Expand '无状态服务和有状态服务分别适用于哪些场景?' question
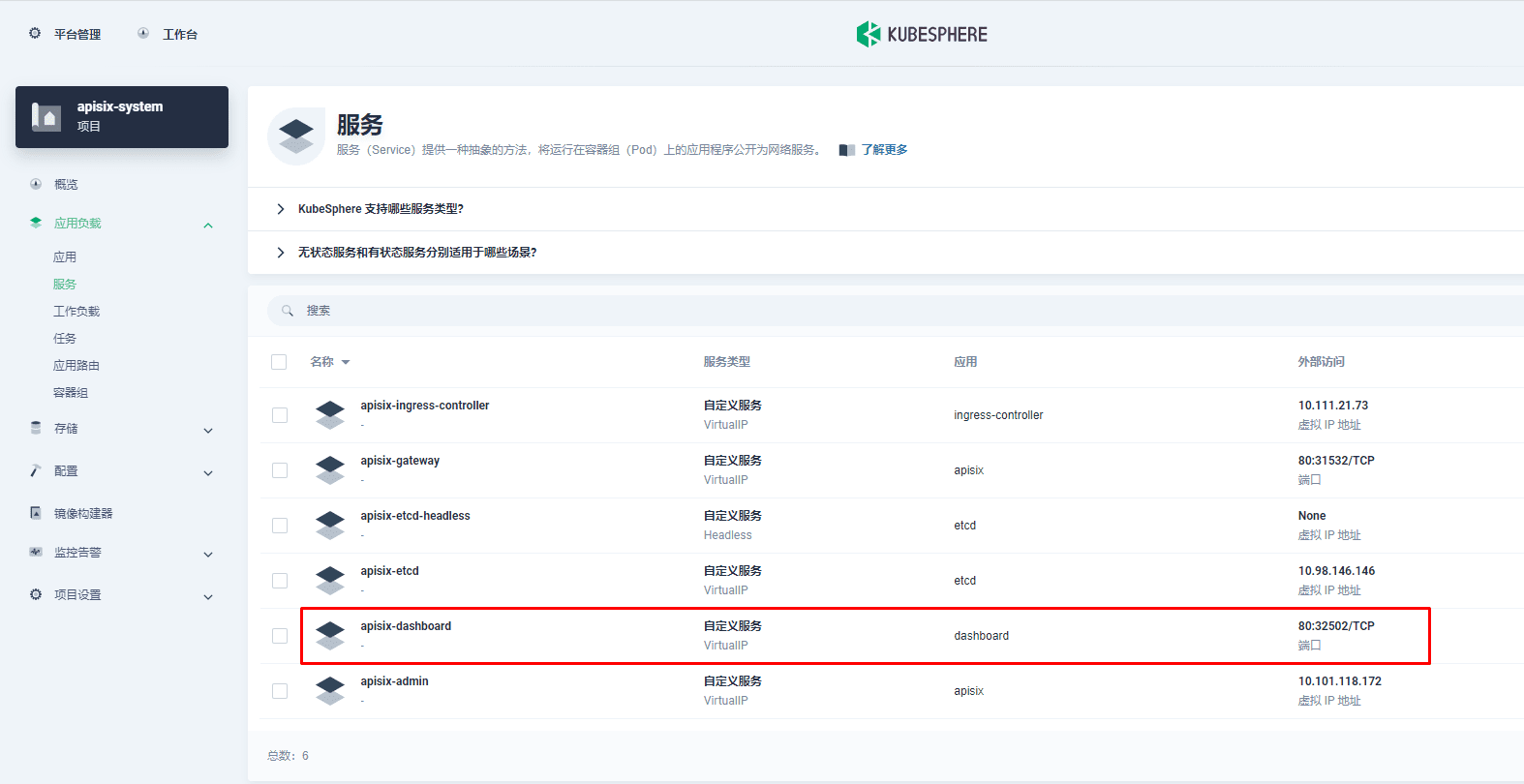 click(x=280, y=253)
